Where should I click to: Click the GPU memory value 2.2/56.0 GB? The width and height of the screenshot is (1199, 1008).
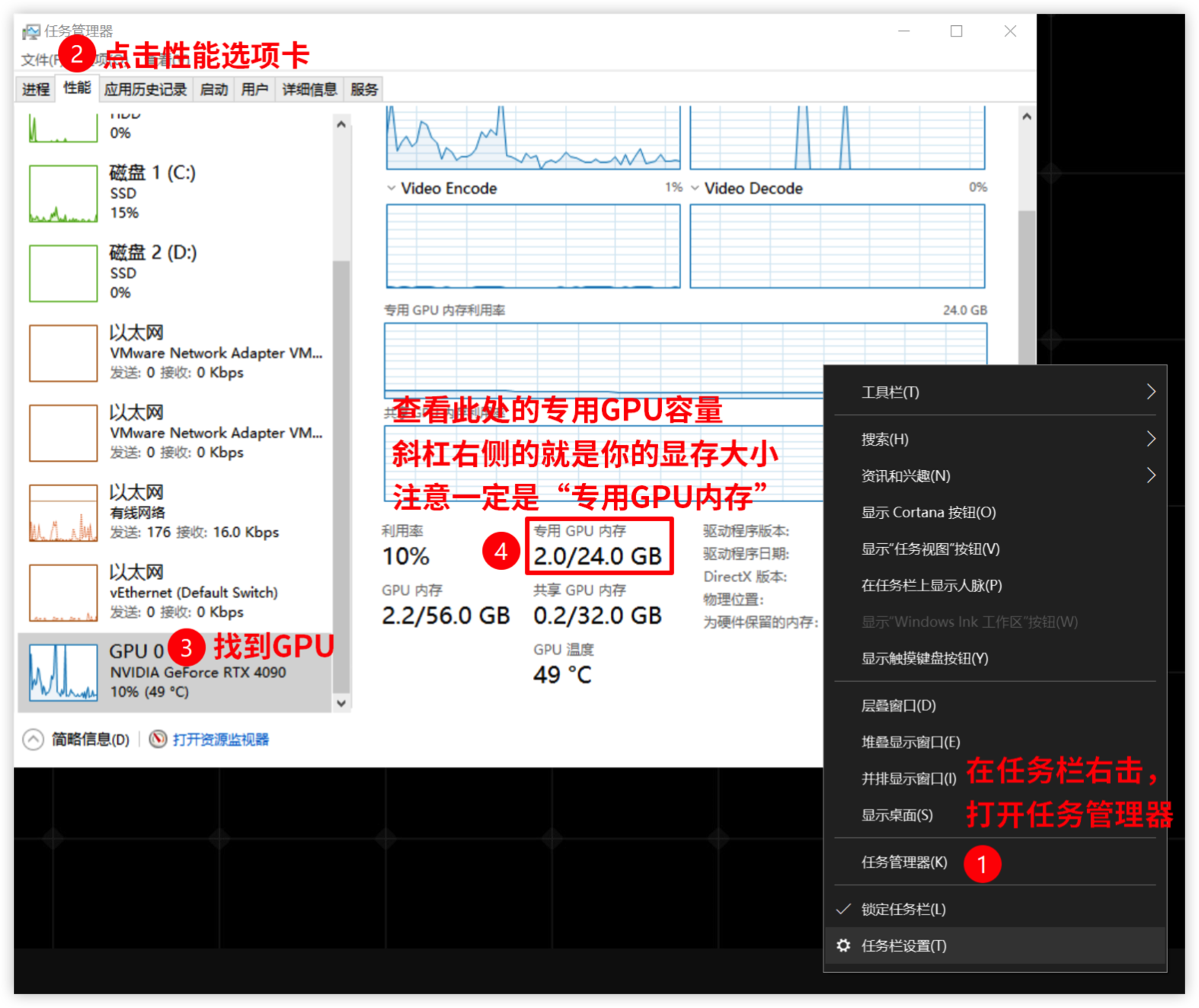click(446, 616)
